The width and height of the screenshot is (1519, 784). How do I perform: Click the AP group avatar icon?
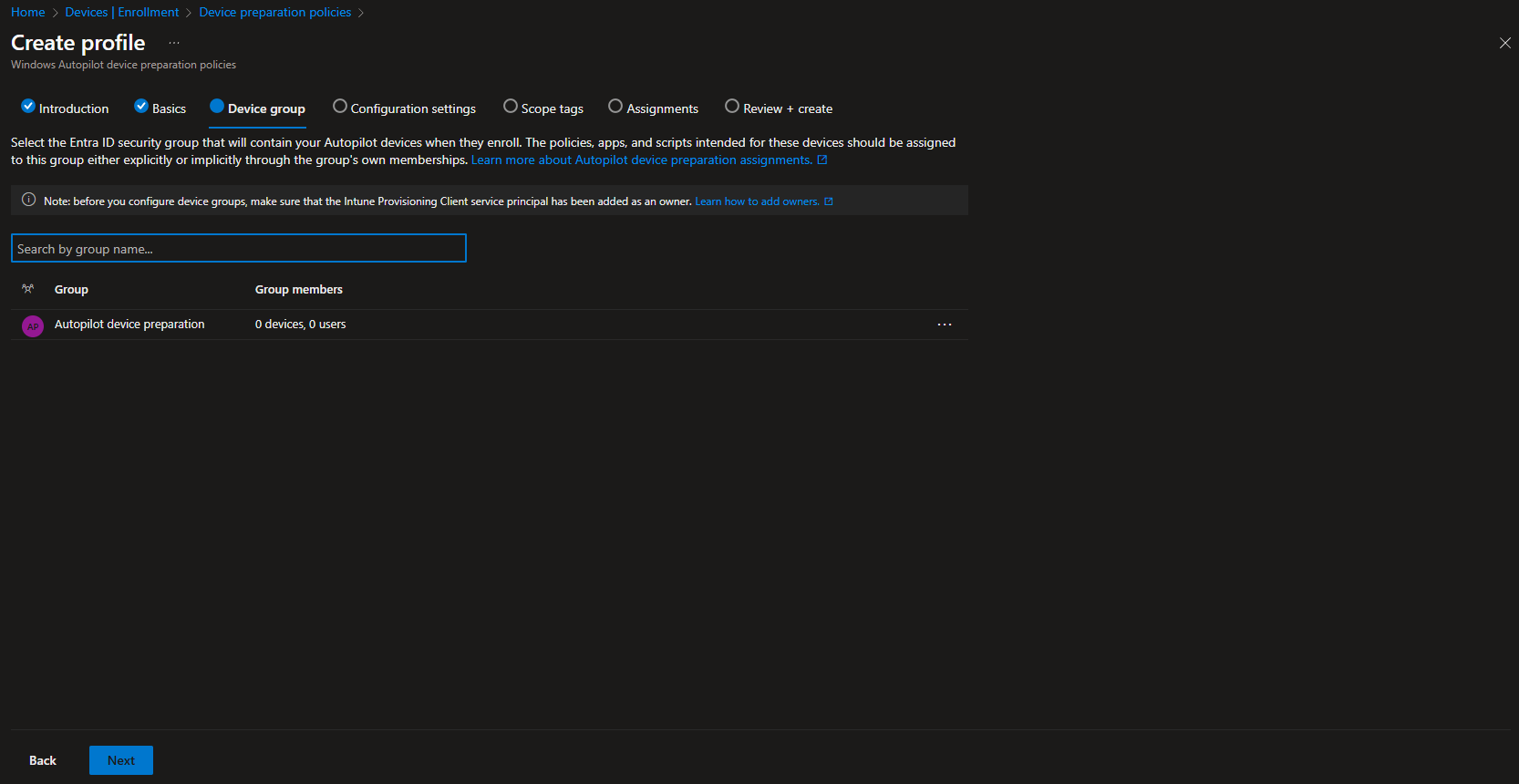[x=33, y=325]
